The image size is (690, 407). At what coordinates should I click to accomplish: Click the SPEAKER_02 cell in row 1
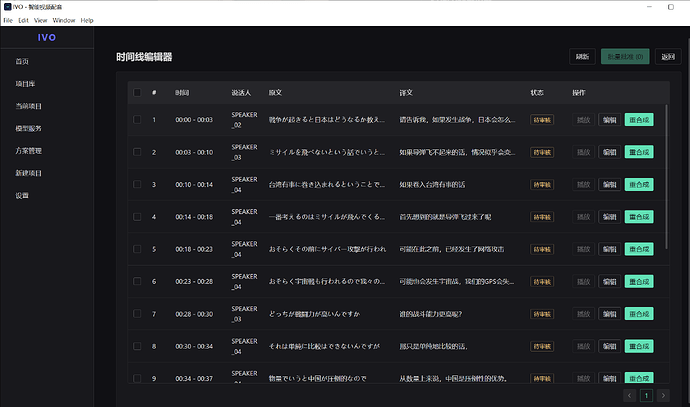[244, 120]
